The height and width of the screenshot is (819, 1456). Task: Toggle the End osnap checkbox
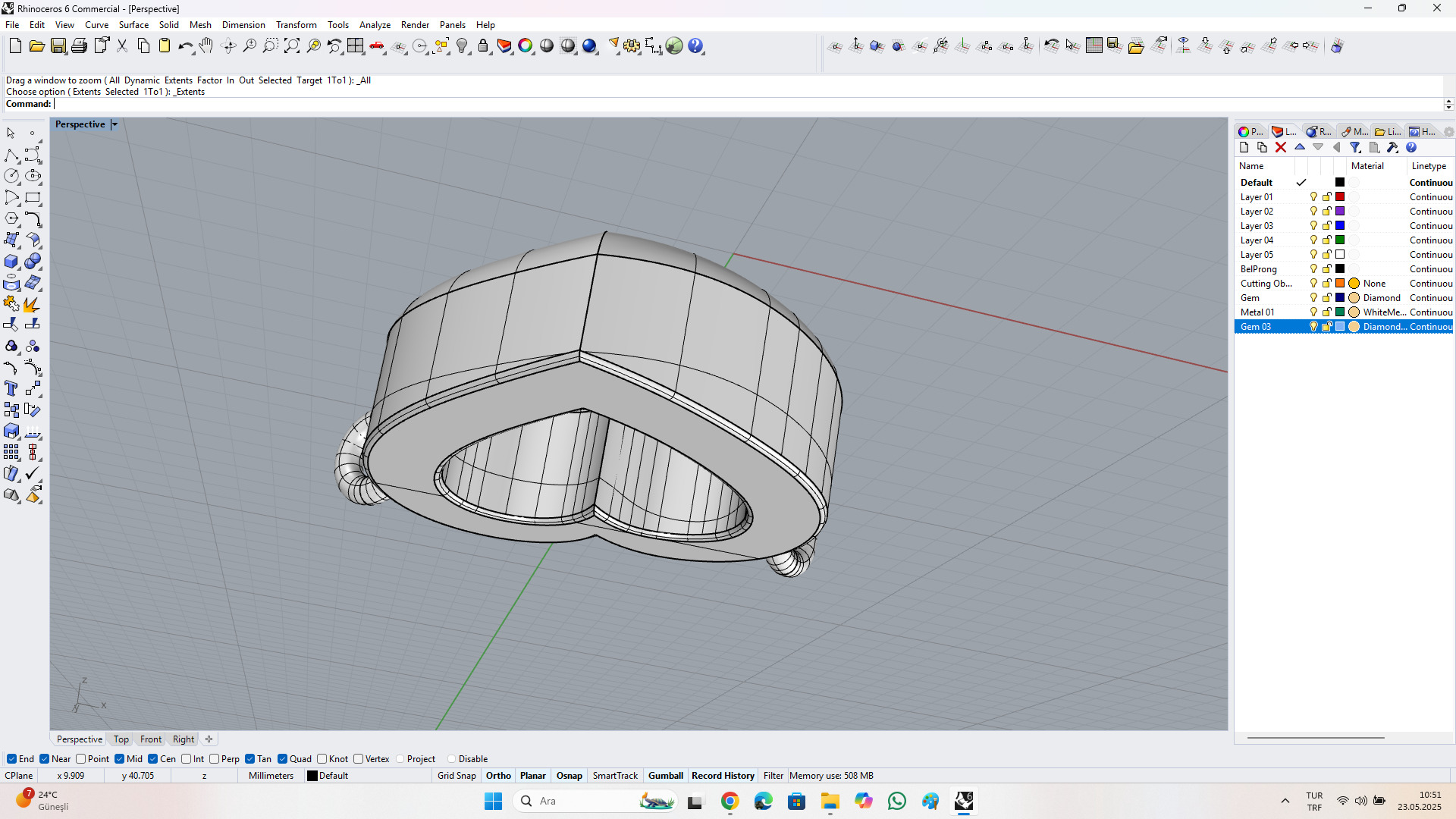[x=11, y=759]
